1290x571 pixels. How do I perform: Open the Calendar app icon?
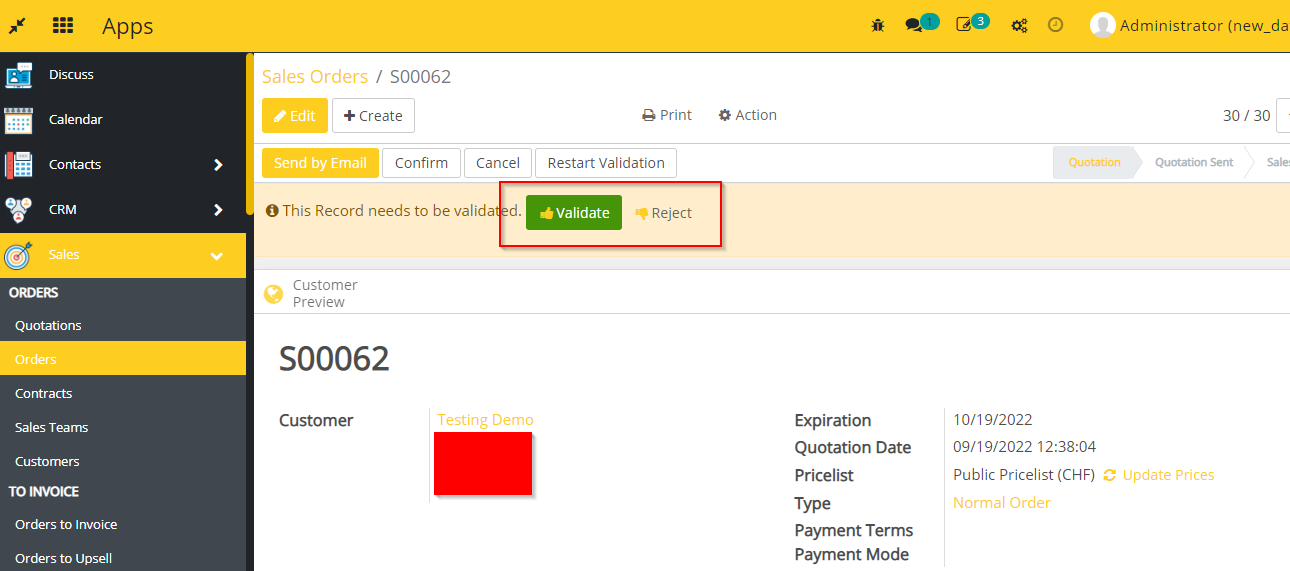(x=19, y=120)
